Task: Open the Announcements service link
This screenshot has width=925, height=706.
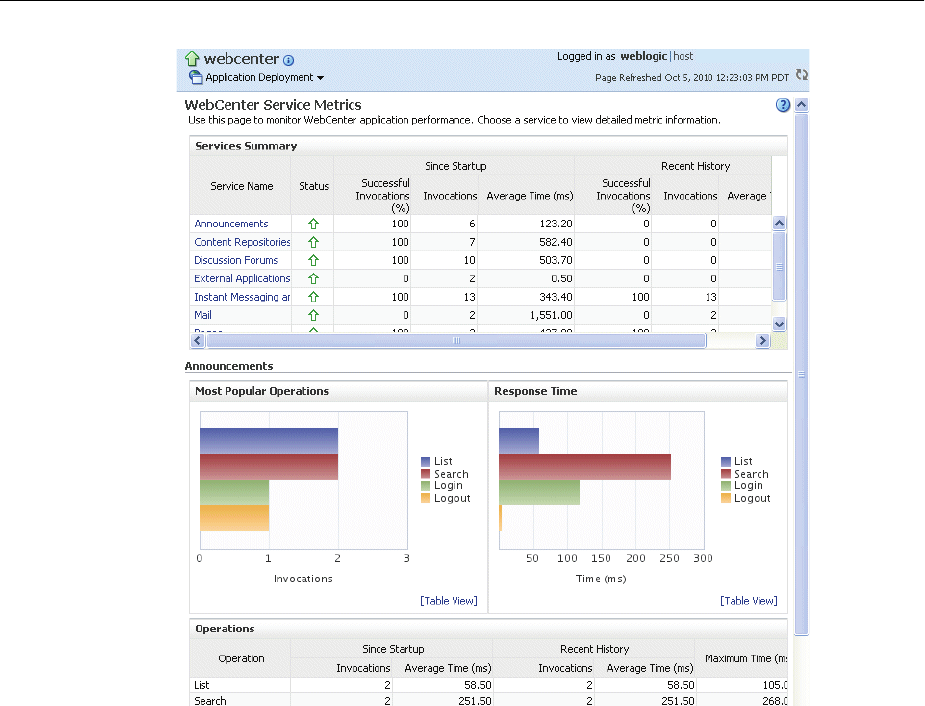Action: tap(231, 224)
